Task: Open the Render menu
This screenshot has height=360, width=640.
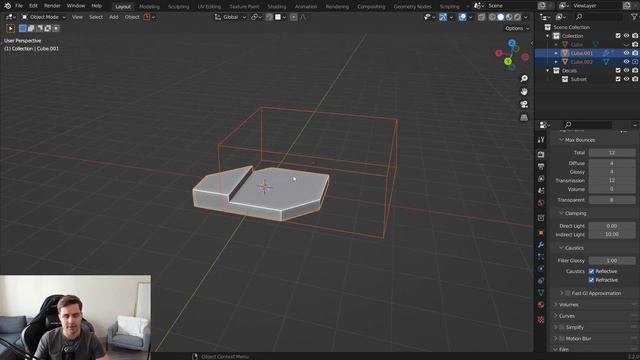Action: (x=52, y=6)
